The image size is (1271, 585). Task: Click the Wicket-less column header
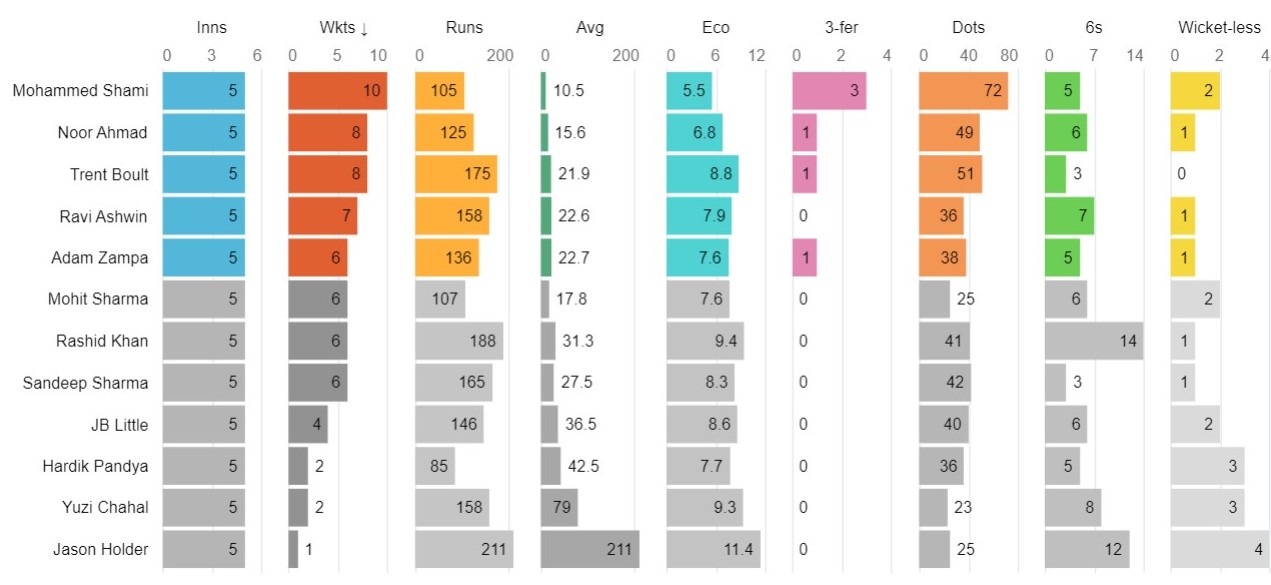[1219, 28]
